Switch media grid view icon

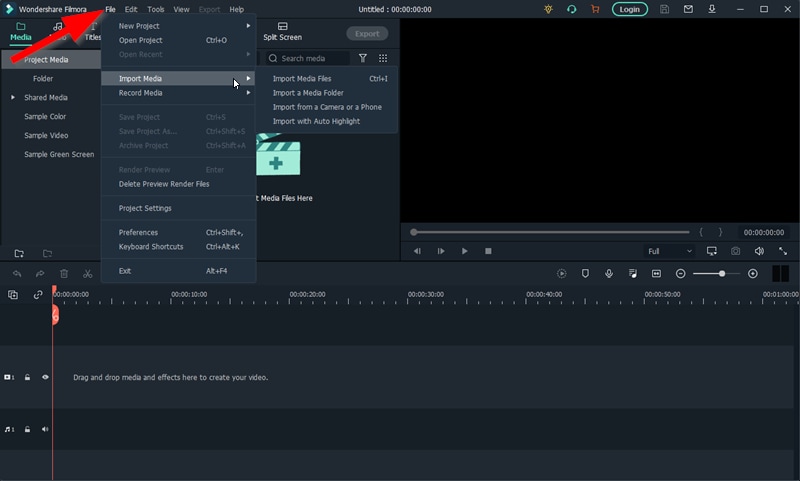pyautogui.click(x=383, y=58)
